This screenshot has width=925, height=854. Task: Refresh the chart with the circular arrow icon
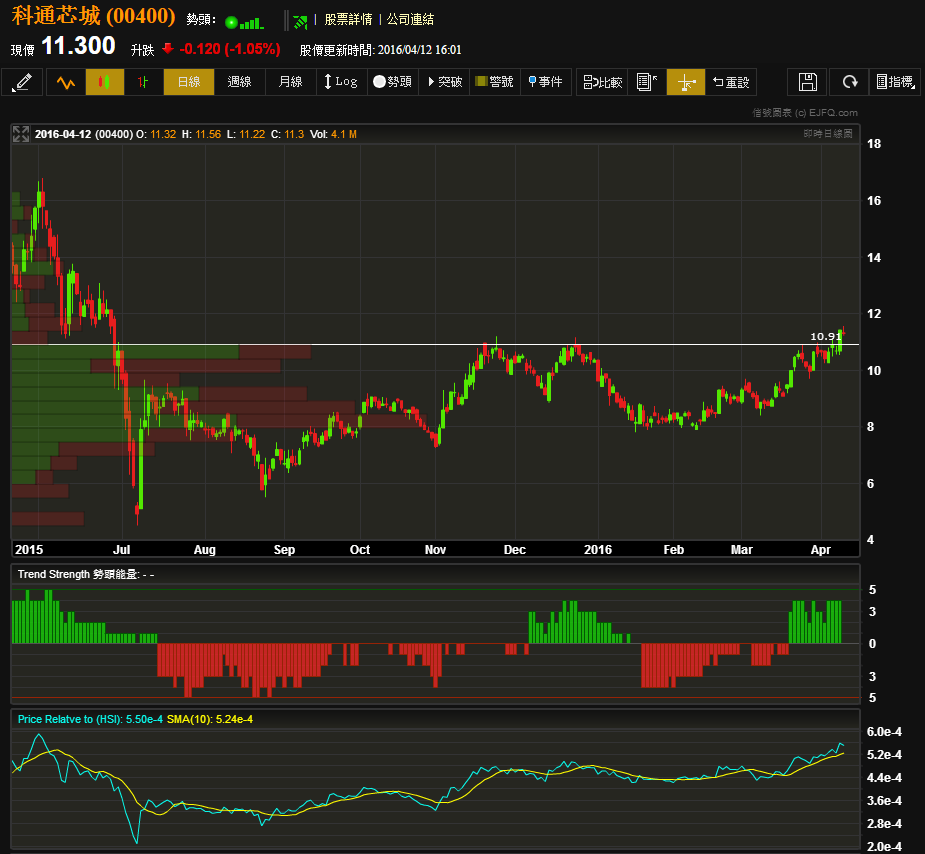(x=849, y=82)
